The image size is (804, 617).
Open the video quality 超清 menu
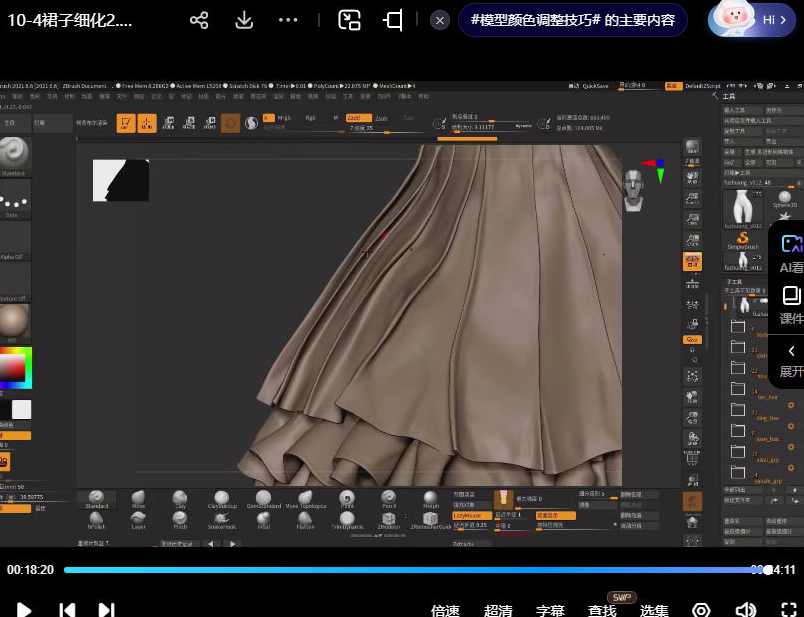pos(497,608)
